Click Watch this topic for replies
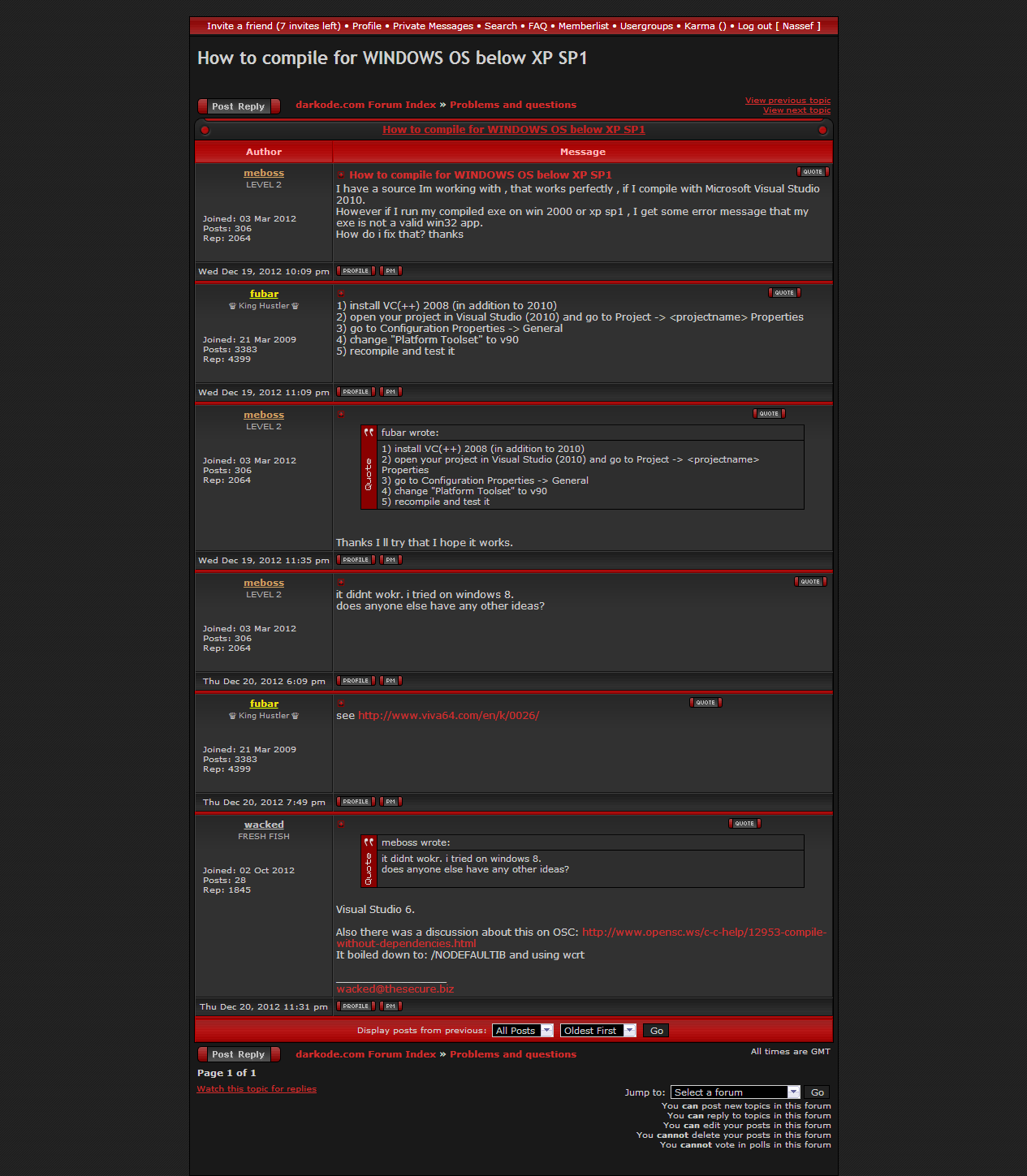Image resolution: width=1027 pixels, height=1176 pixels. pos(257,1089)
